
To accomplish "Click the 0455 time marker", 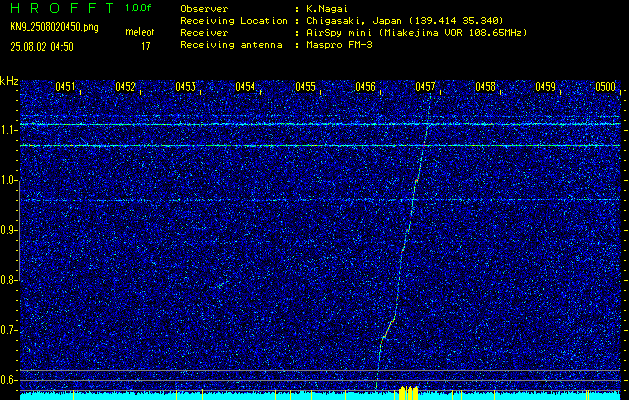I will pyautogui.click(x=305, y=86).
